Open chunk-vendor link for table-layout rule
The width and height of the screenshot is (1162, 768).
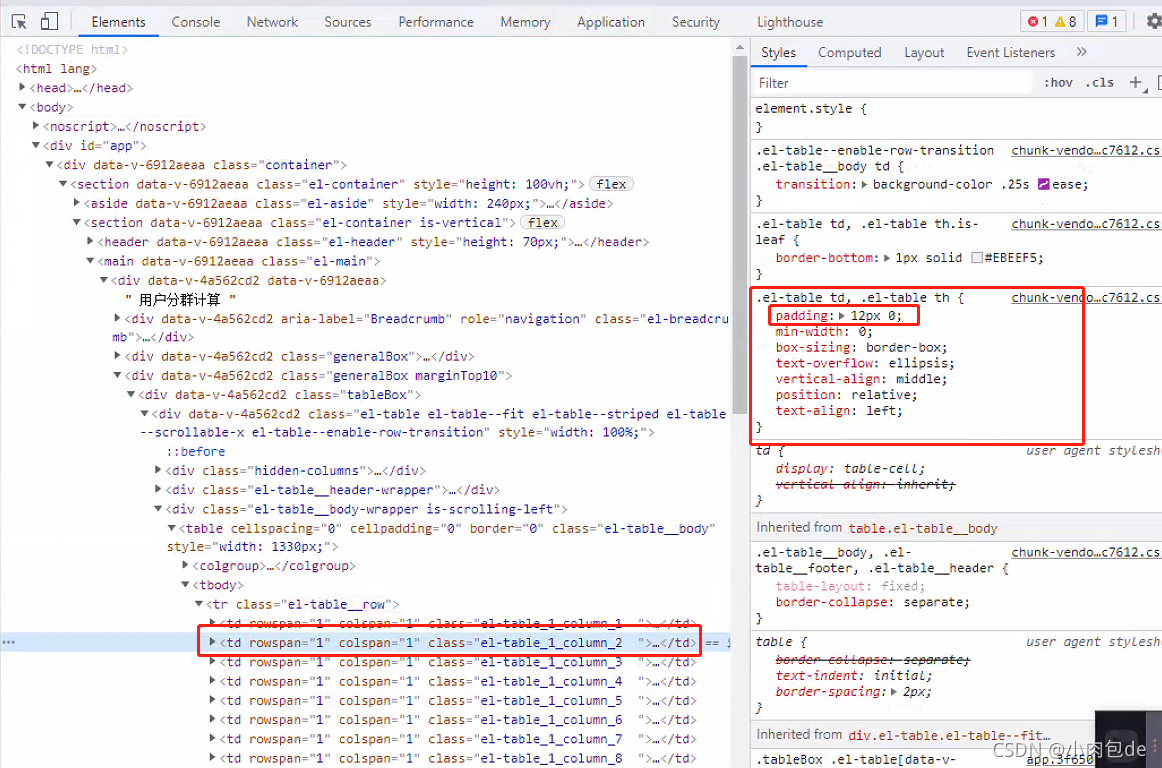pos(1086,552)
